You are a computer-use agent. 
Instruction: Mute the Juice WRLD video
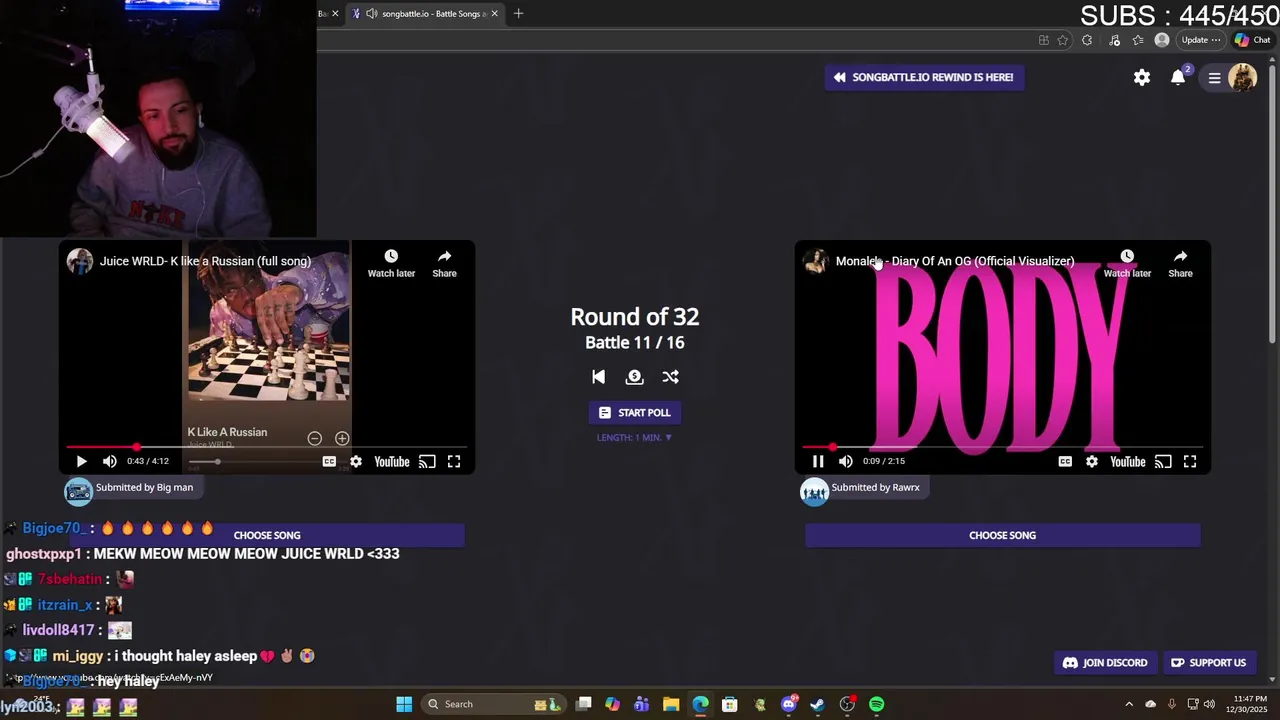click(110, 461)
